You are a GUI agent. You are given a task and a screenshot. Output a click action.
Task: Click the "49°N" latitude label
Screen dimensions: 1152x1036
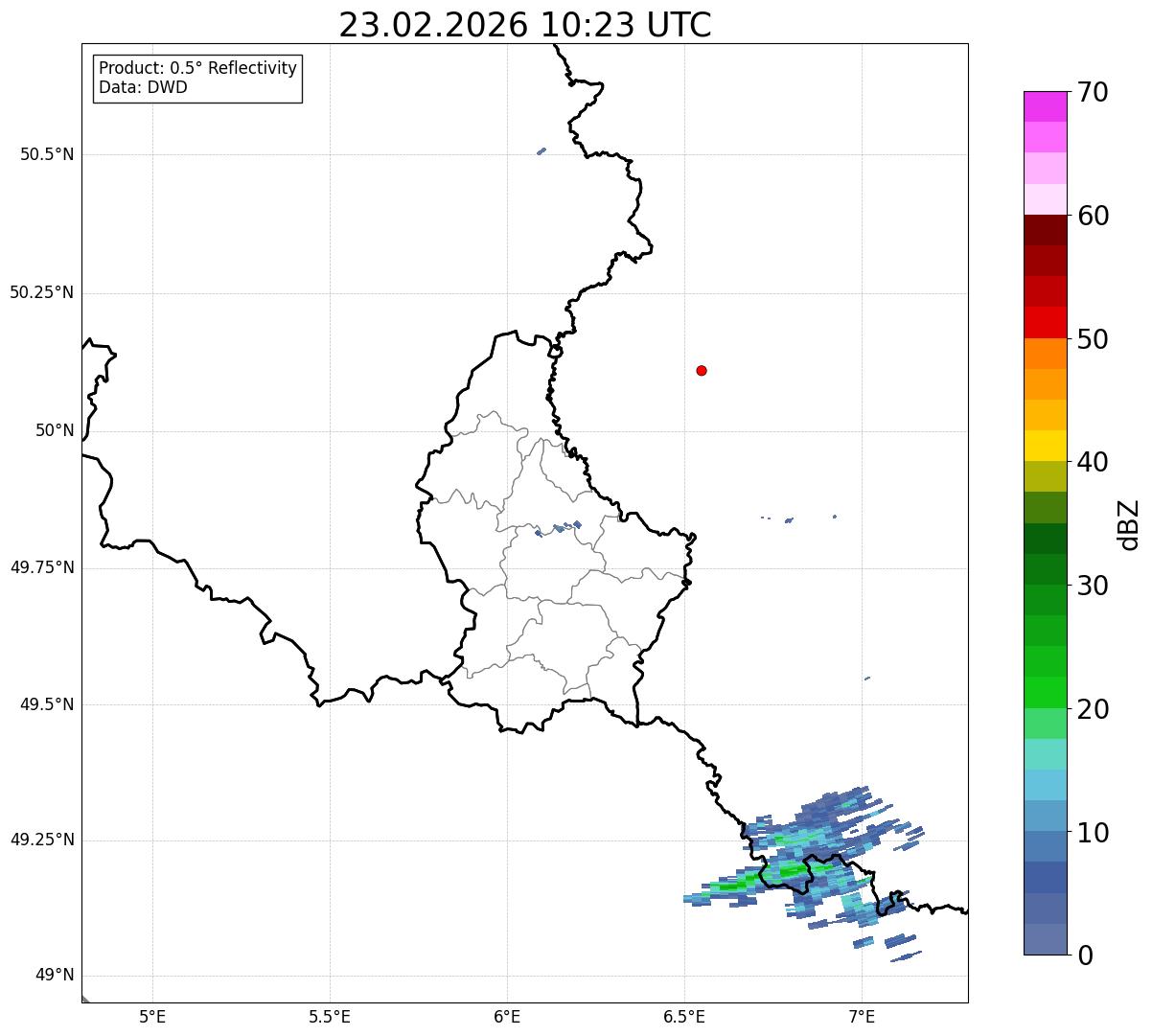tap(55, 976)
